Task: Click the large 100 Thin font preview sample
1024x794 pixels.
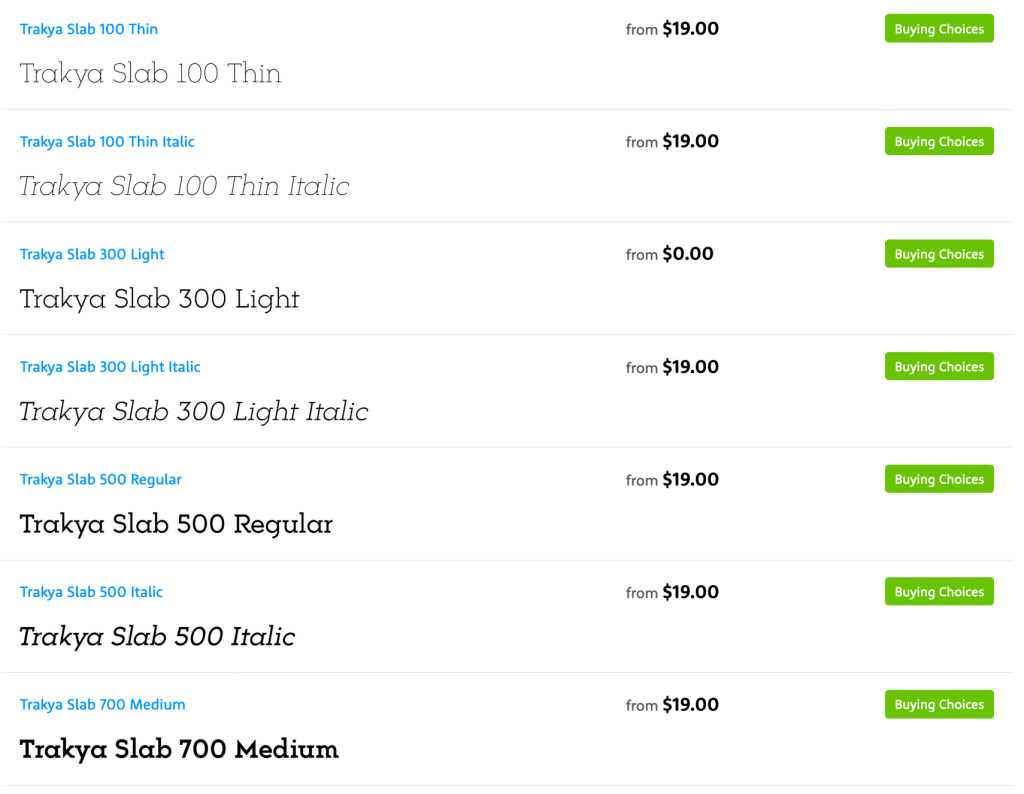Action: coord(150,74)
